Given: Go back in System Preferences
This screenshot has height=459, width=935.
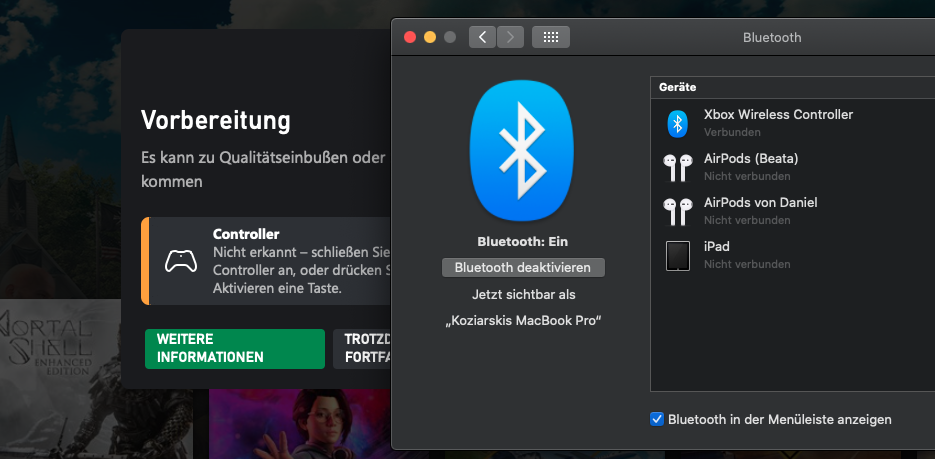Looking at the screenshot, I should [482, 37].
